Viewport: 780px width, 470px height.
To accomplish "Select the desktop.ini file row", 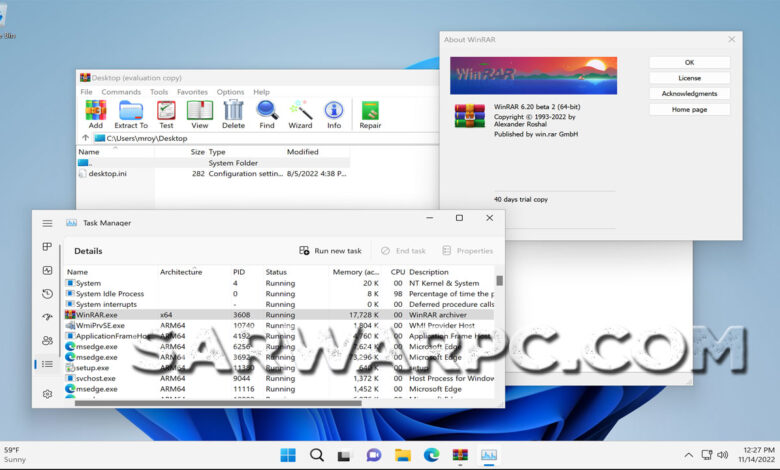I will 213,174.
